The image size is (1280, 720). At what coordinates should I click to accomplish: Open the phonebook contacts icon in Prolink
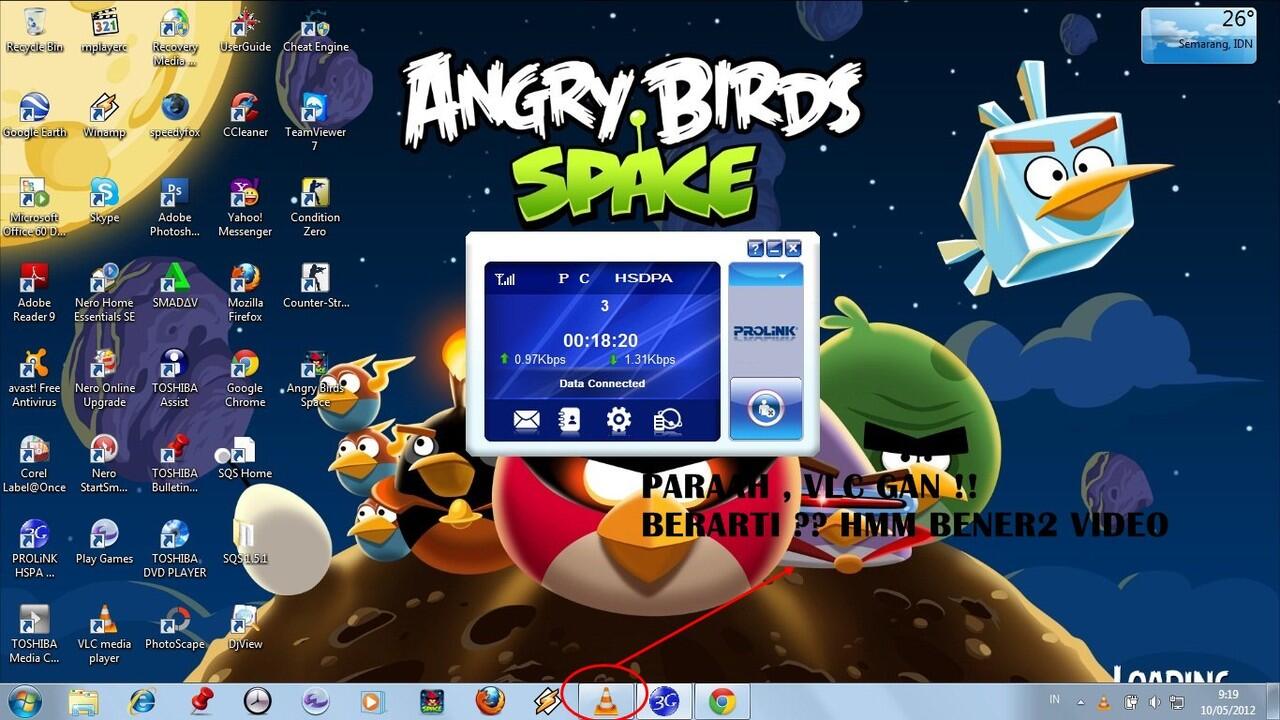click(x=570, y=420)
